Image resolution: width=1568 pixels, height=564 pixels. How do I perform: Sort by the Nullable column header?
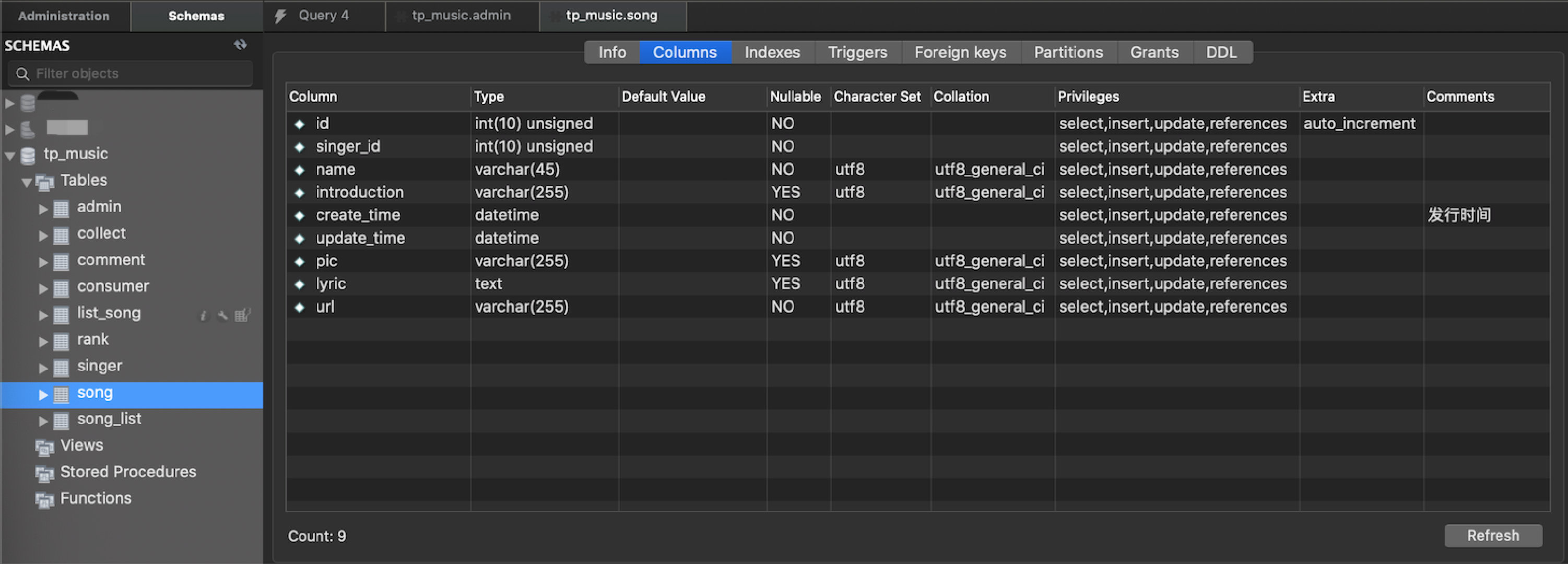798,97
